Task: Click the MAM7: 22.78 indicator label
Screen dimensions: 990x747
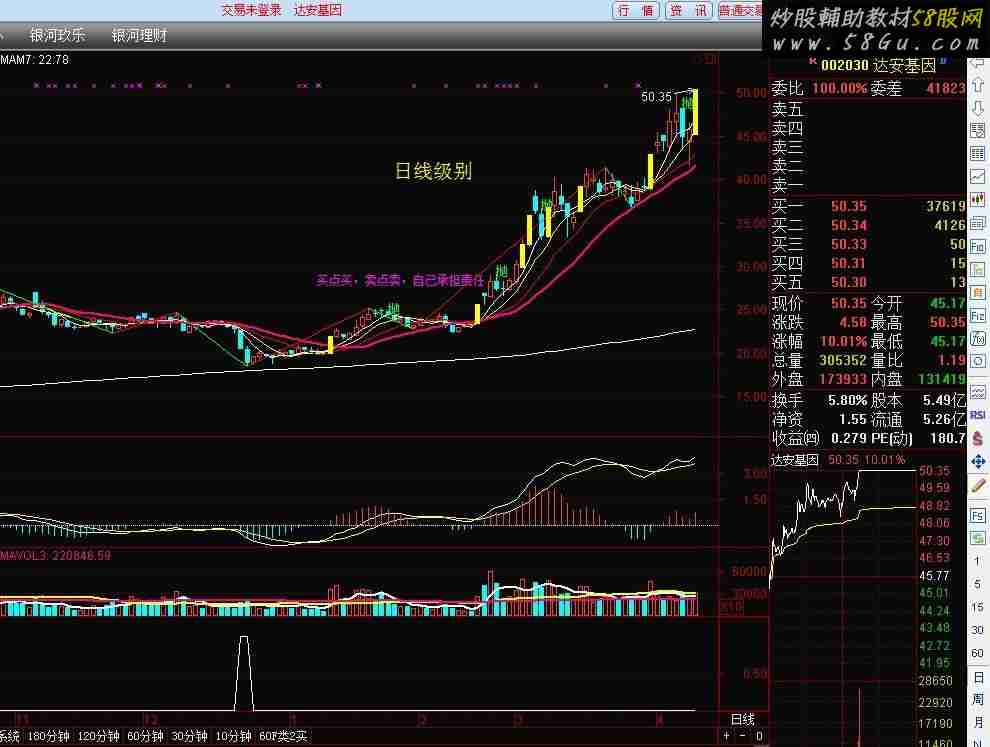Action: point(35,60)
